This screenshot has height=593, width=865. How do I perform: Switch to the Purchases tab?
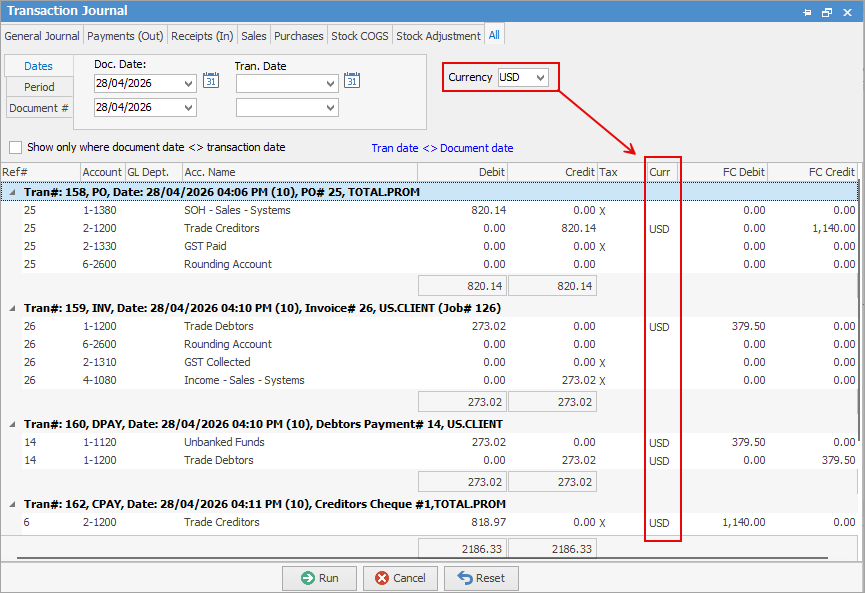[298, 36]
